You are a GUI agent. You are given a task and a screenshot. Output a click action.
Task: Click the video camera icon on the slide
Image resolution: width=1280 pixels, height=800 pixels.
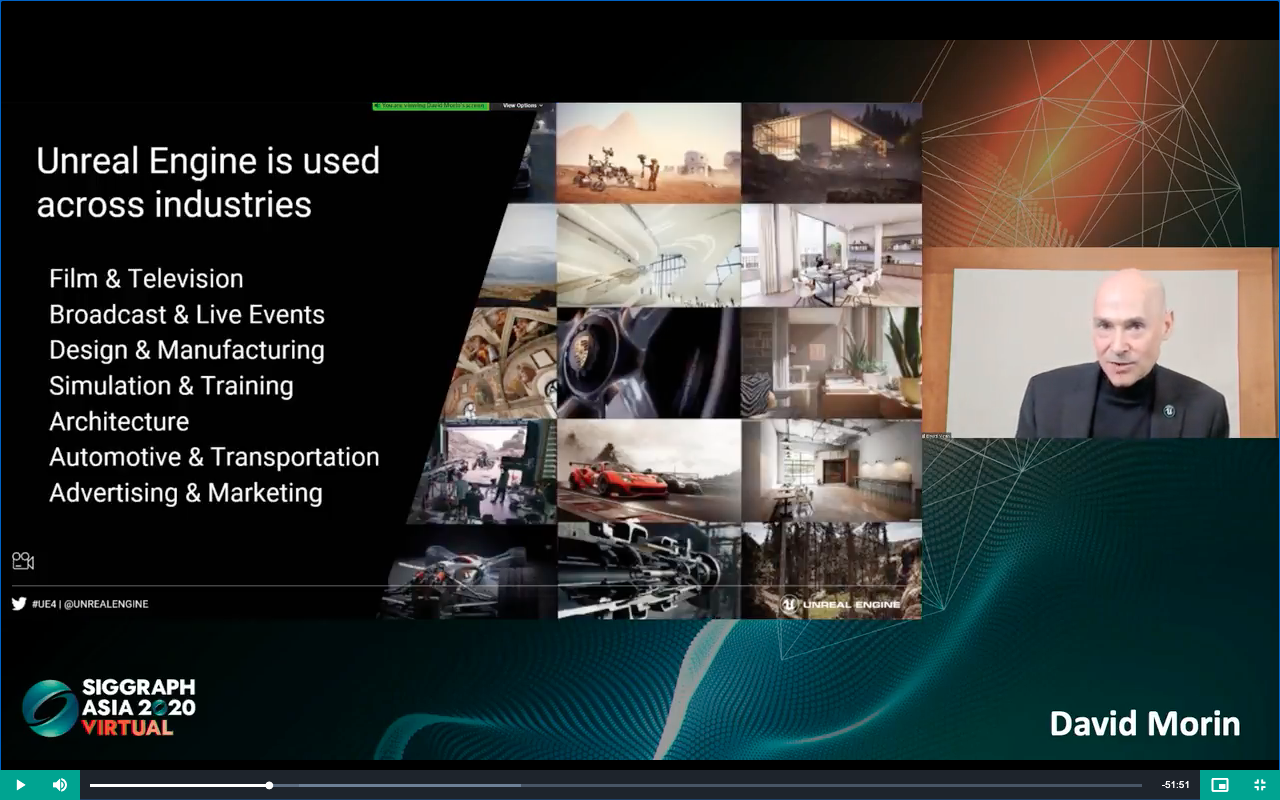click(x=23, y=561)
